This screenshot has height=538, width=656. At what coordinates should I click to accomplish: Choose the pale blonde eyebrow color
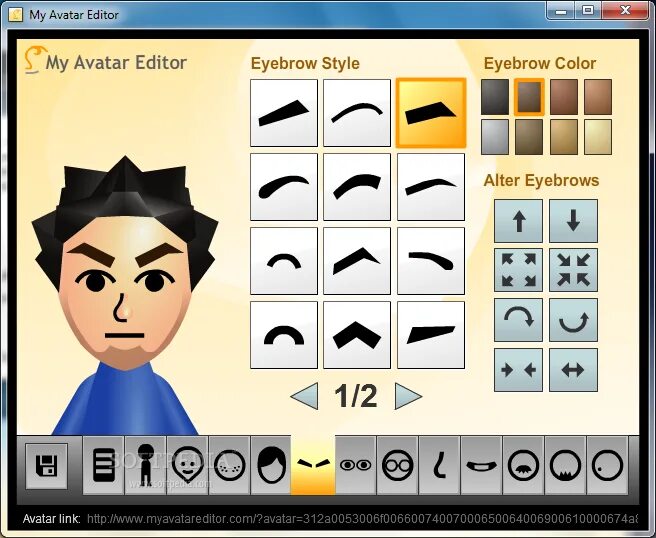[x=598, y=137]
